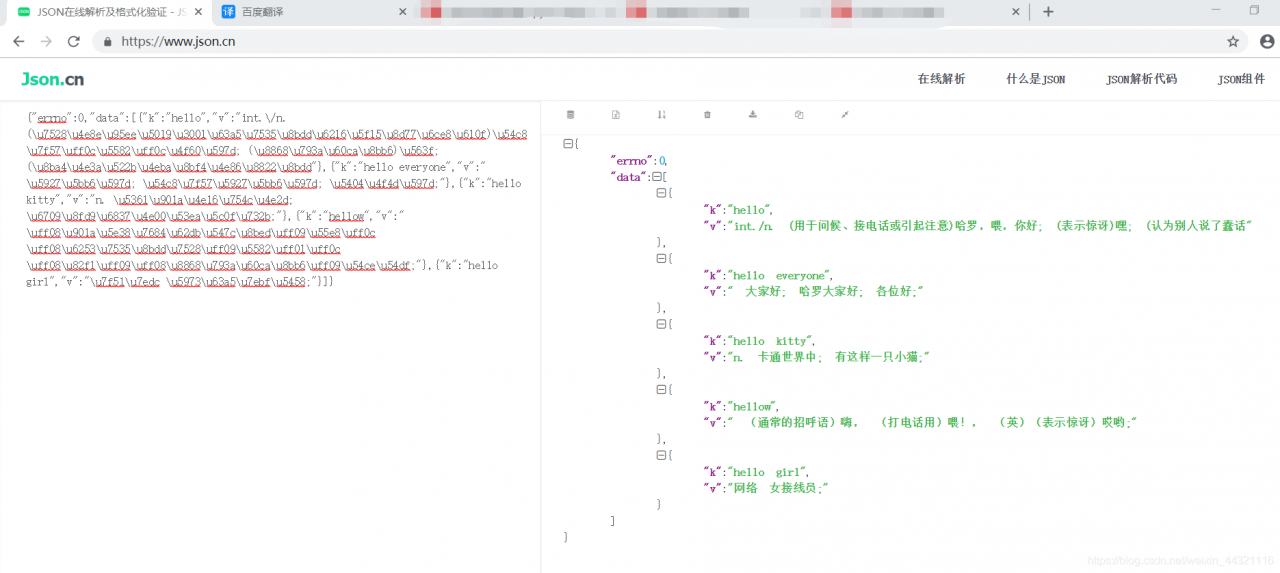The image size is (1280, 573).
Task: Bookmark this page with the star icon
Action: point(1233,42)
